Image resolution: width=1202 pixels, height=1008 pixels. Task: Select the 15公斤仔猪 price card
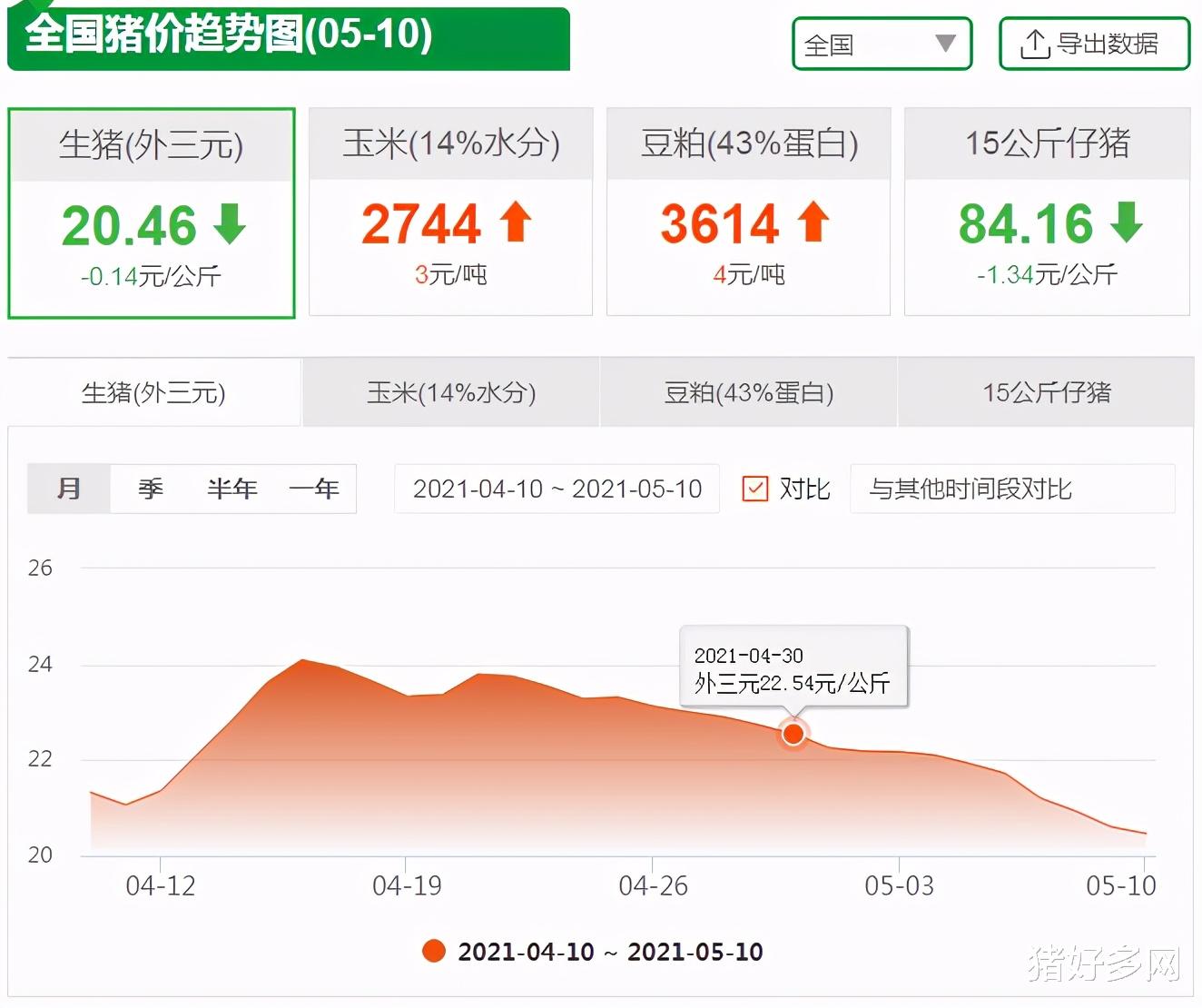pyautogui.click(x=1047, y=212)
